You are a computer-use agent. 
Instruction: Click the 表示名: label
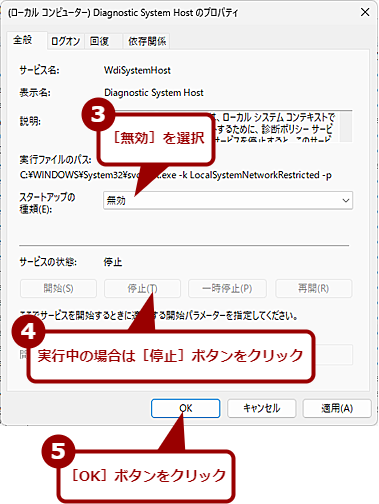(x=35, y=93)
